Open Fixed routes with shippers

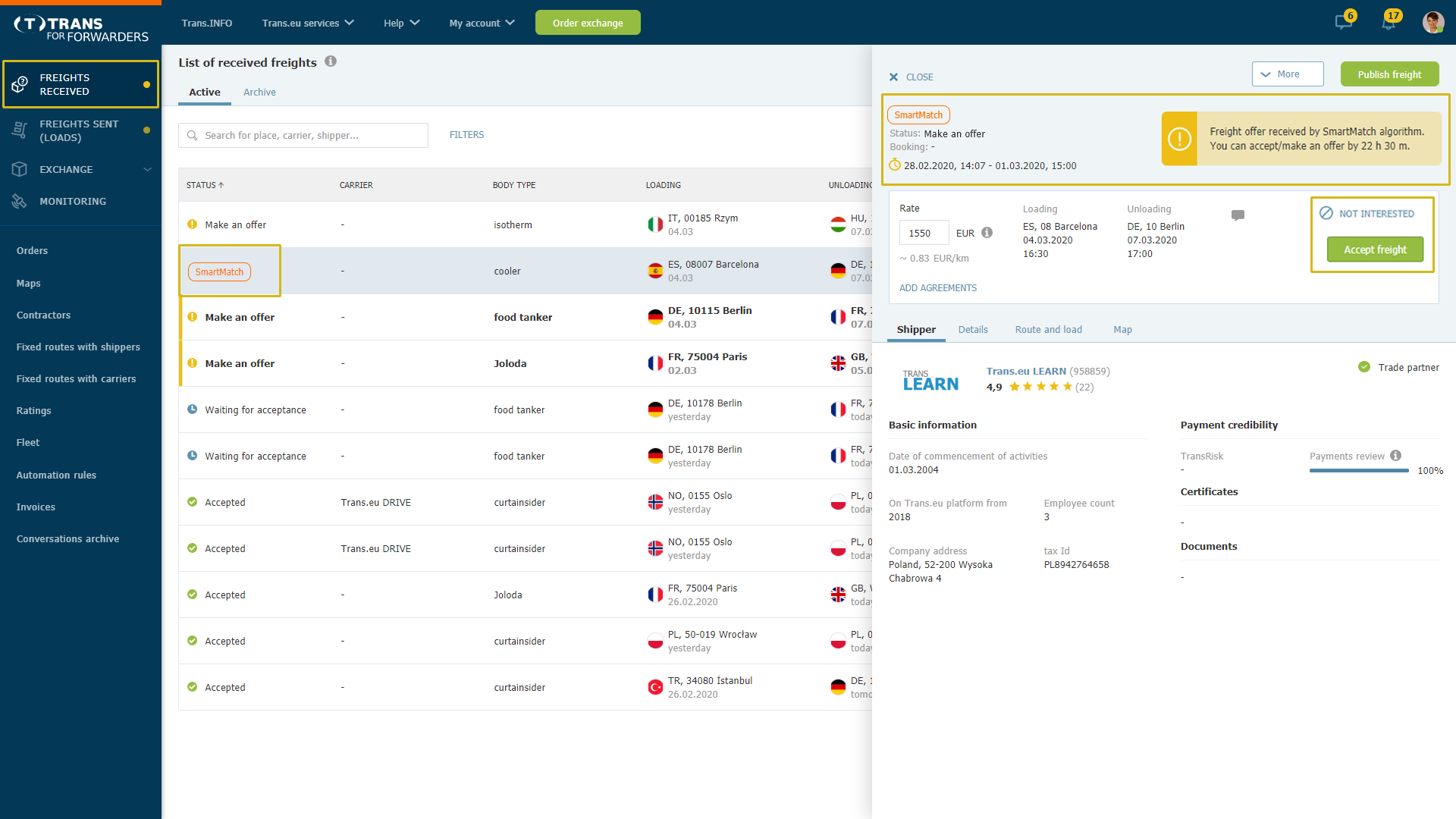coord(78,347)
